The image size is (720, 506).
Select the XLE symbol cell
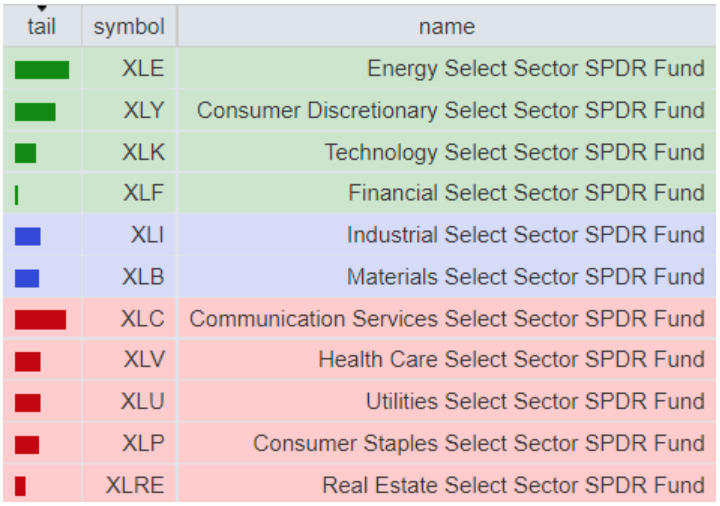coord(143,69)
